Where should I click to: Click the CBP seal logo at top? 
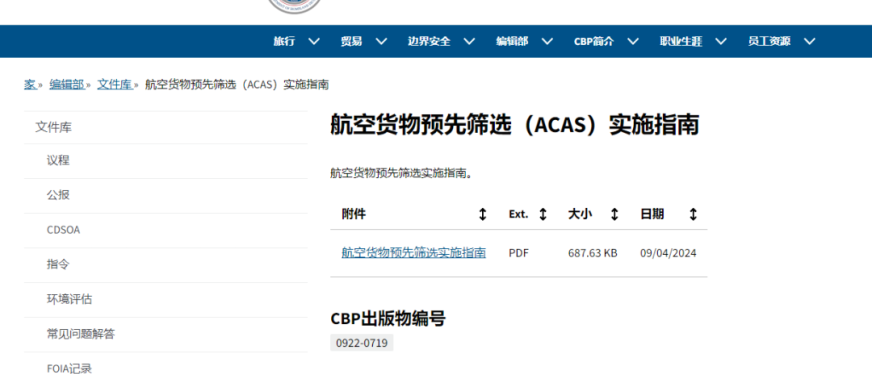click(x=294, y=6)
